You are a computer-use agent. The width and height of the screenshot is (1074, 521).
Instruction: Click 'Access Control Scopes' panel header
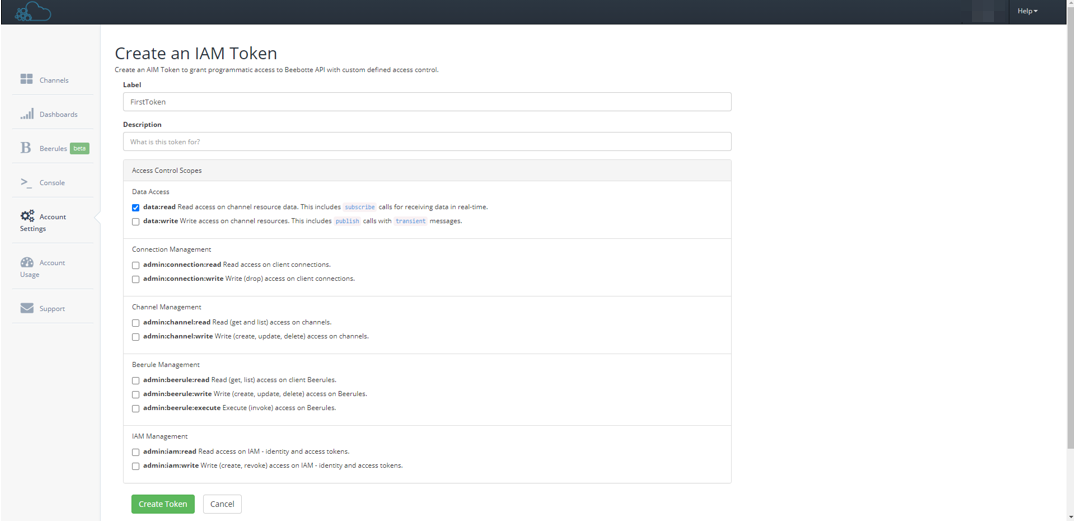coord(427,170)
